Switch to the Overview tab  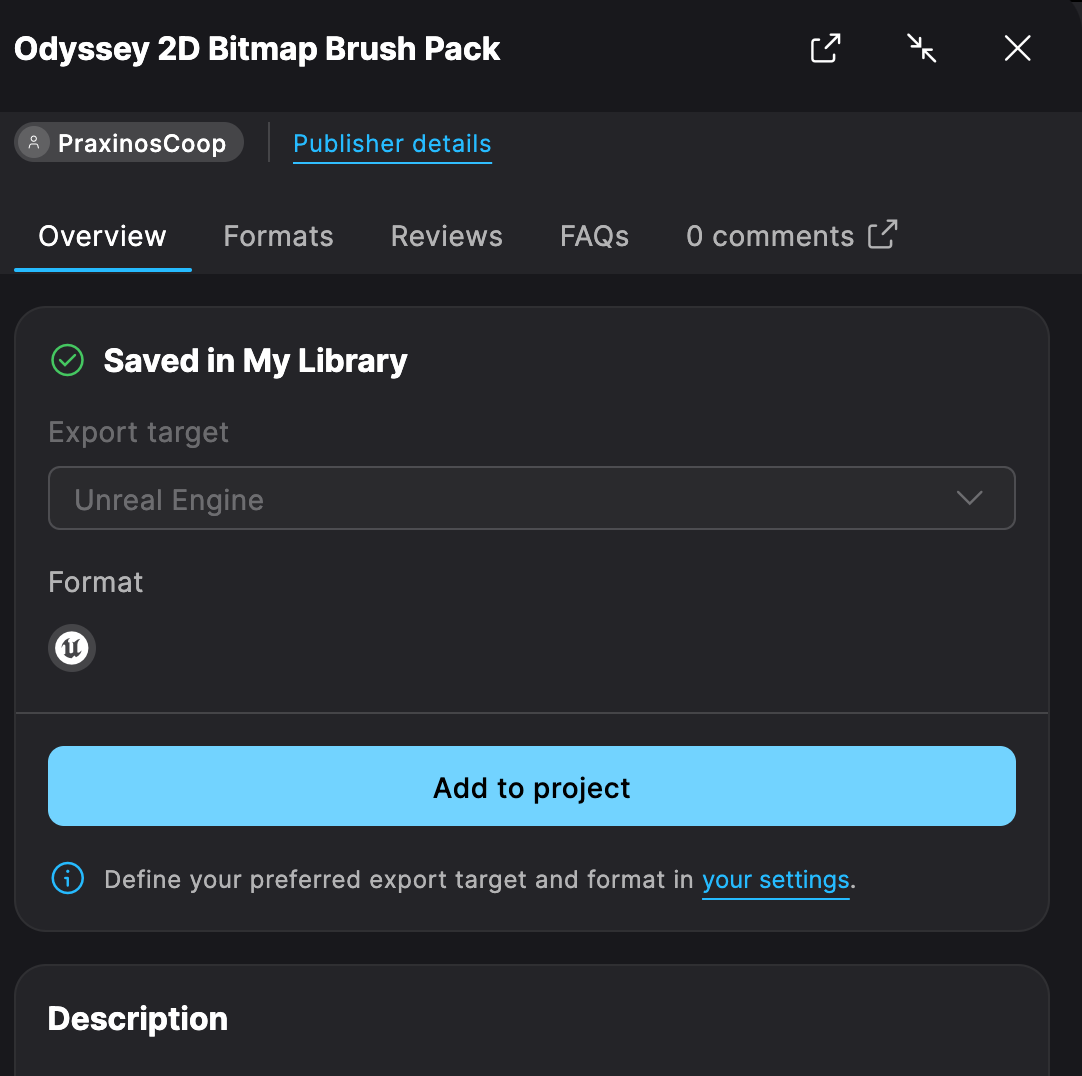[x=102, y=236]
